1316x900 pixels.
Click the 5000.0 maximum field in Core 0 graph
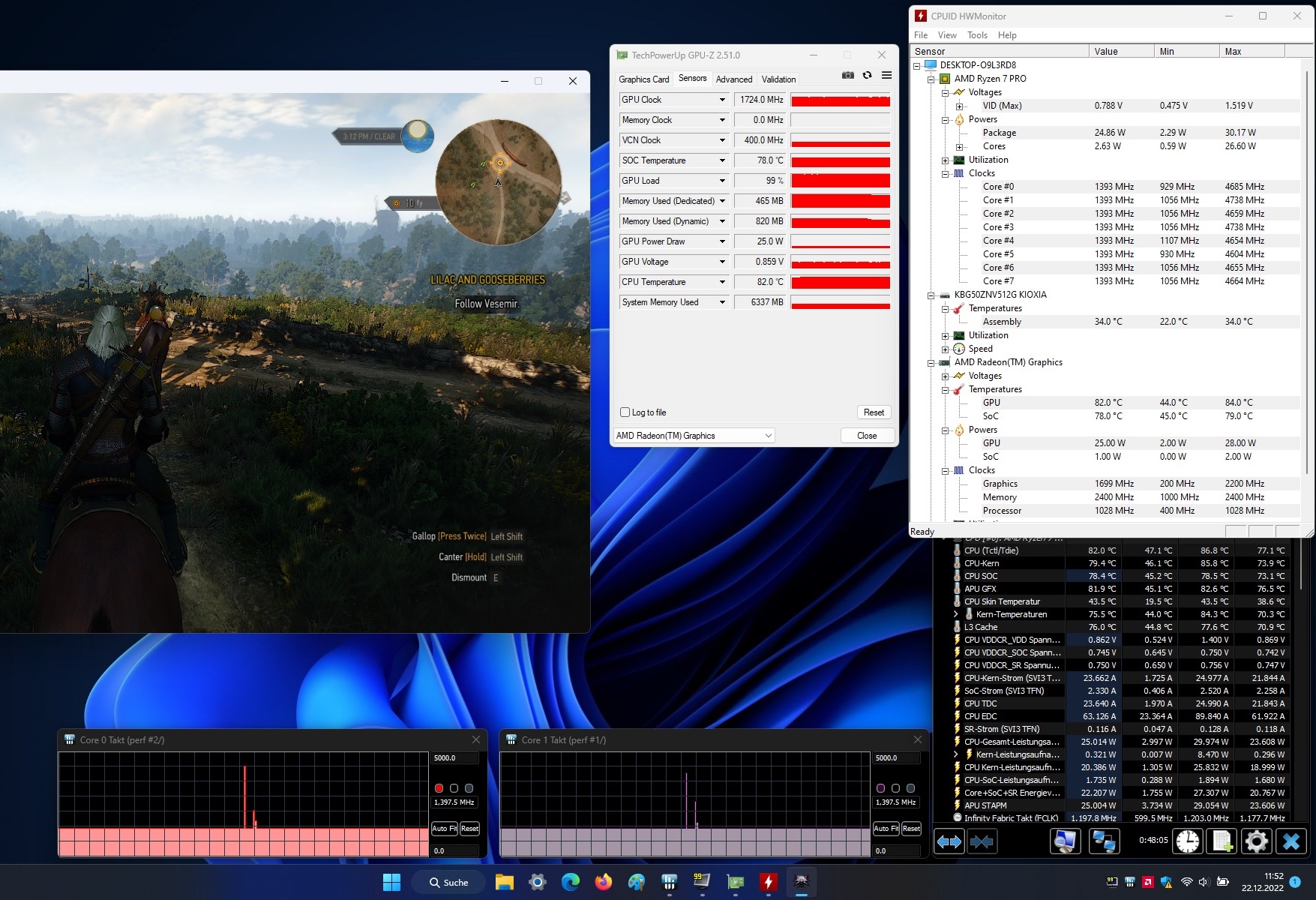[454, 758]
